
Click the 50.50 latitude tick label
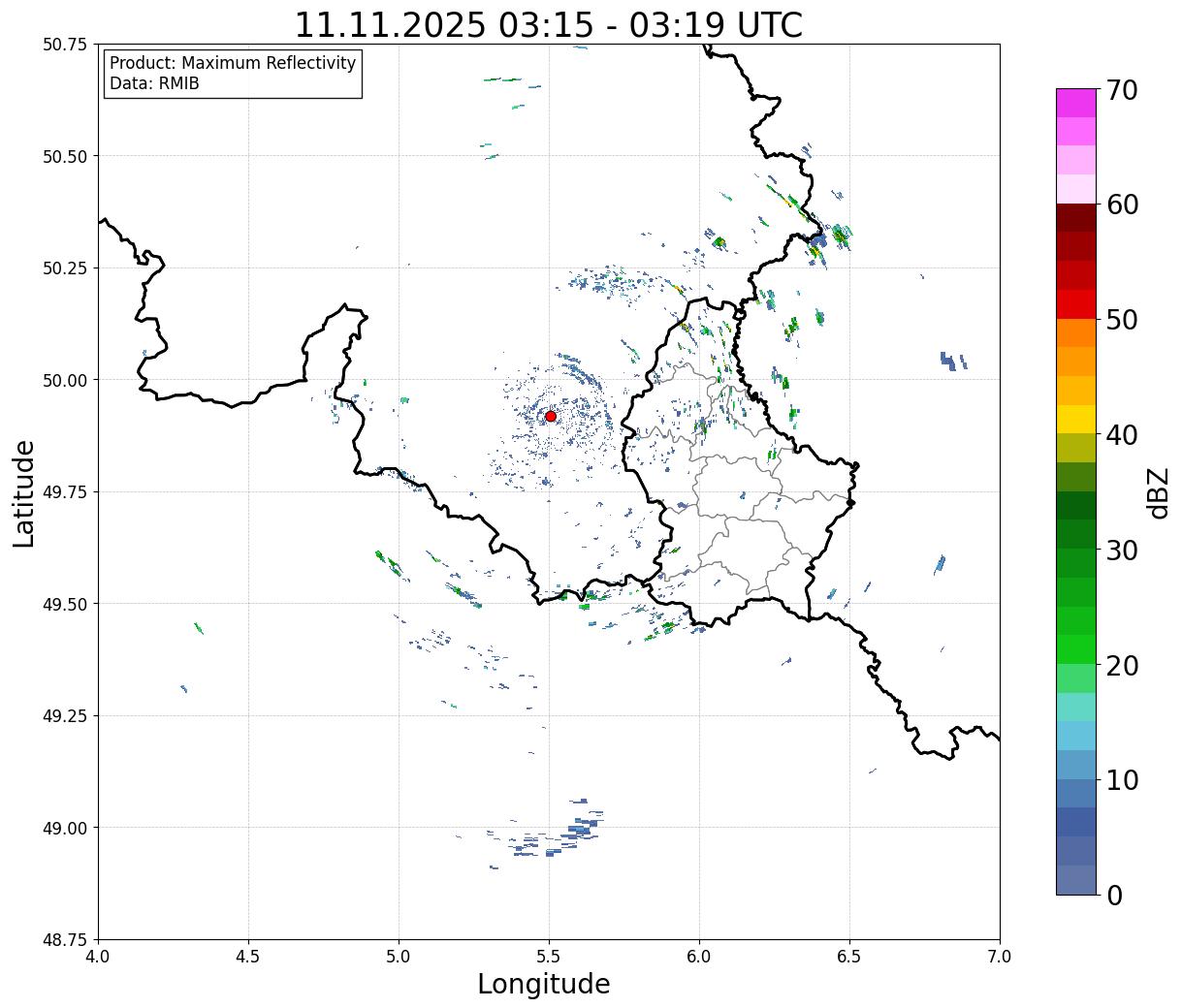64,156
